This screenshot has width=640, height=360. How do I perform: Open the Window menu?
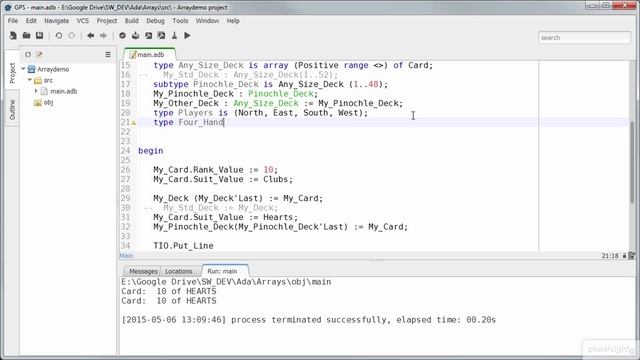(x=207, y=21)
